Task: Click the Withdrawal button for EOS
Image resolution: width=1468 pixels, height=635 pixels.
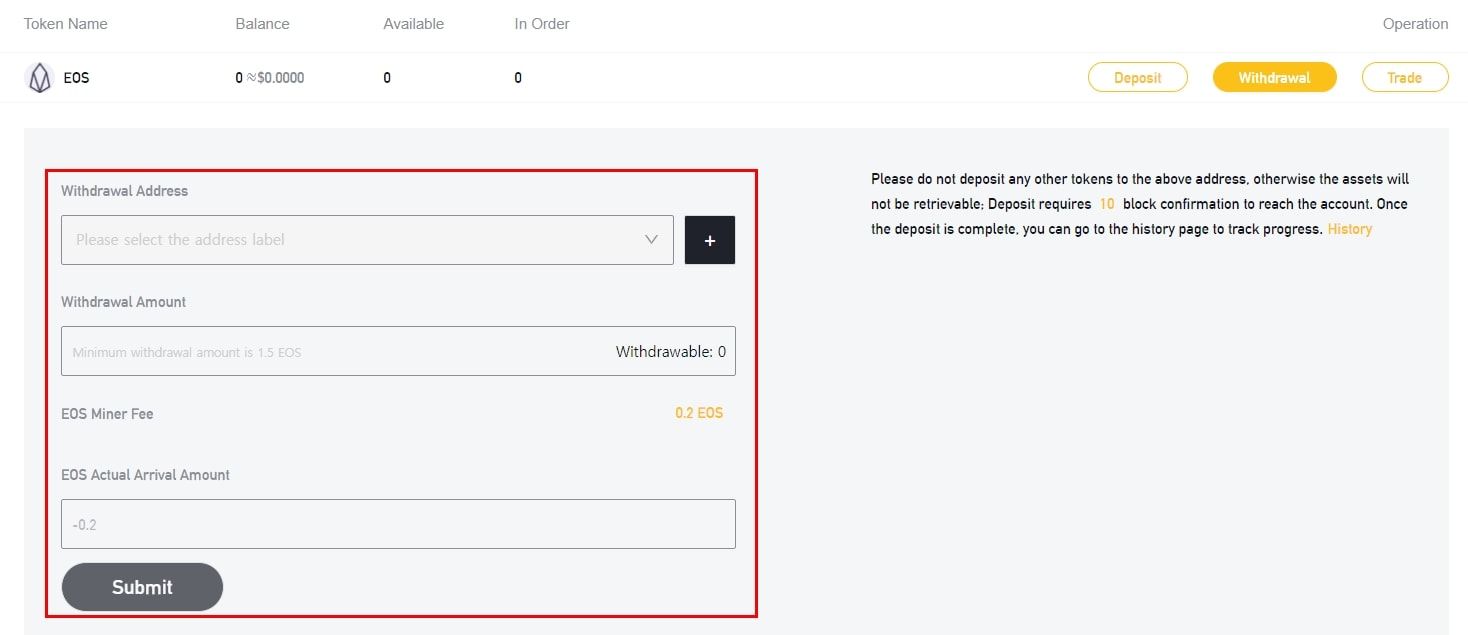Action: pos(1275,77)
